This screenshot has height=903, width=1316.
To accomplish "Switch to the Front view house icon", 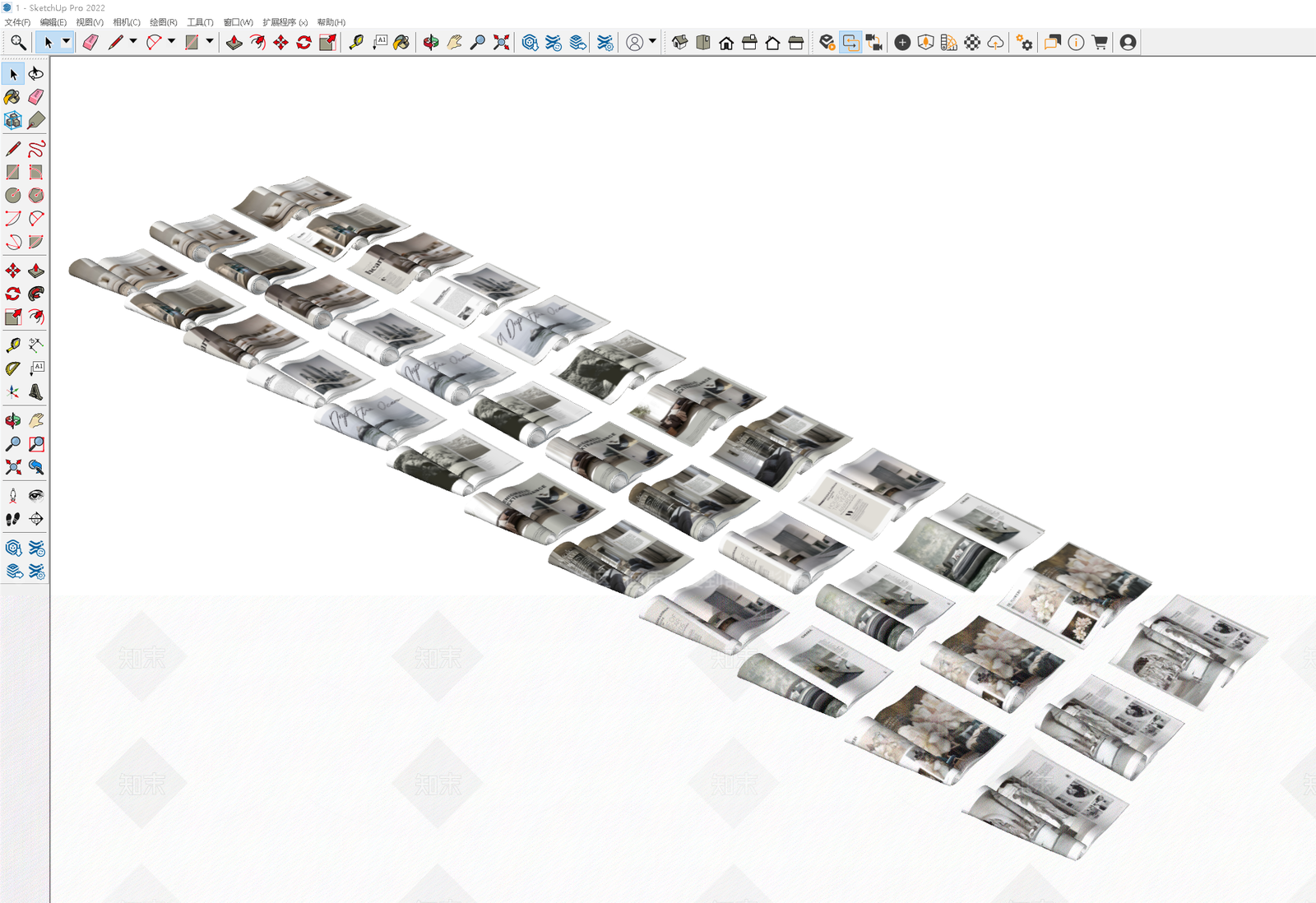I will coord(726,43).
